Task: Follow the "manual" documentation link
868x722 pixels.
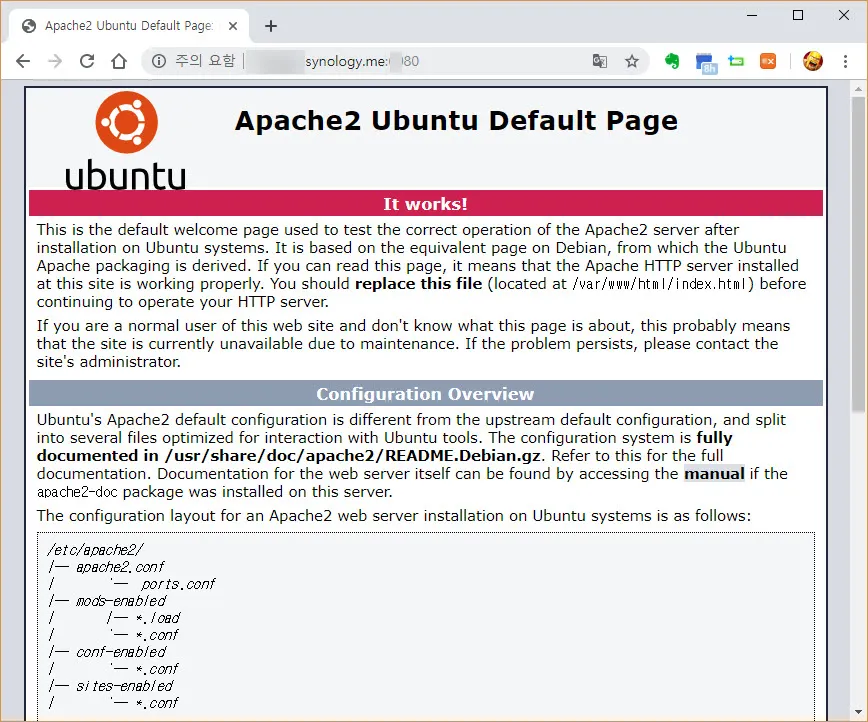Action: click(x=714, y=473)
